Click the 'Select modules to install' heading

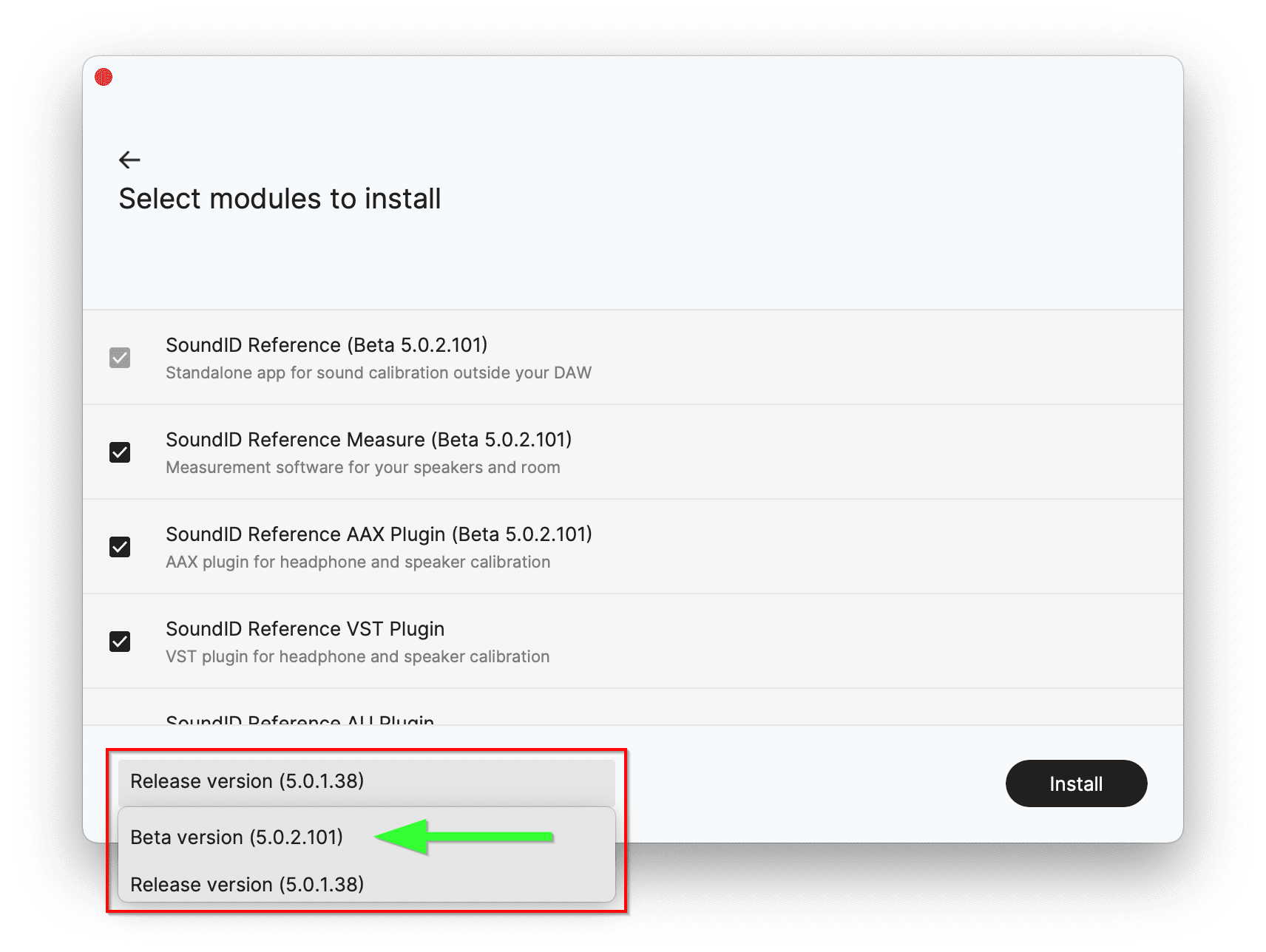(280, 199)
